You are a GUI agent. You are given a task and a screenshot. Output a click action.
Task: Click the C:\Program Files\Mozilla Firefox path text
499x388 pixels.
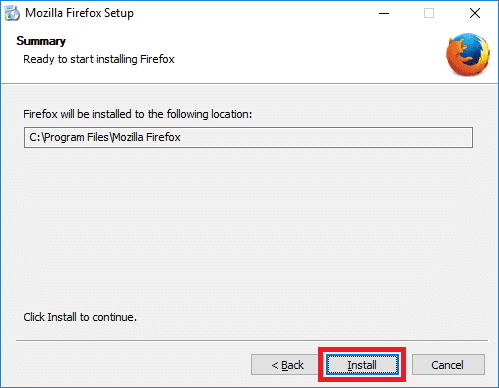click(x=105, y=137)
